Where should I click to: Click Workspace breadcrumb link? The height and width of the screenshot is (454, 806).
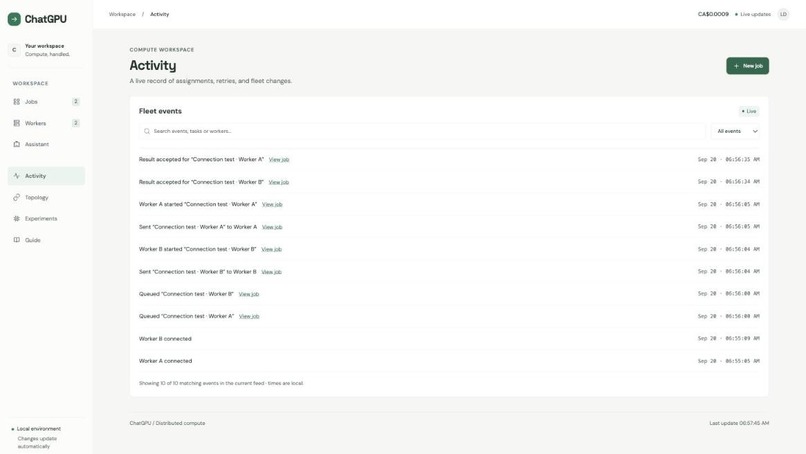click(x=122, y=14)
